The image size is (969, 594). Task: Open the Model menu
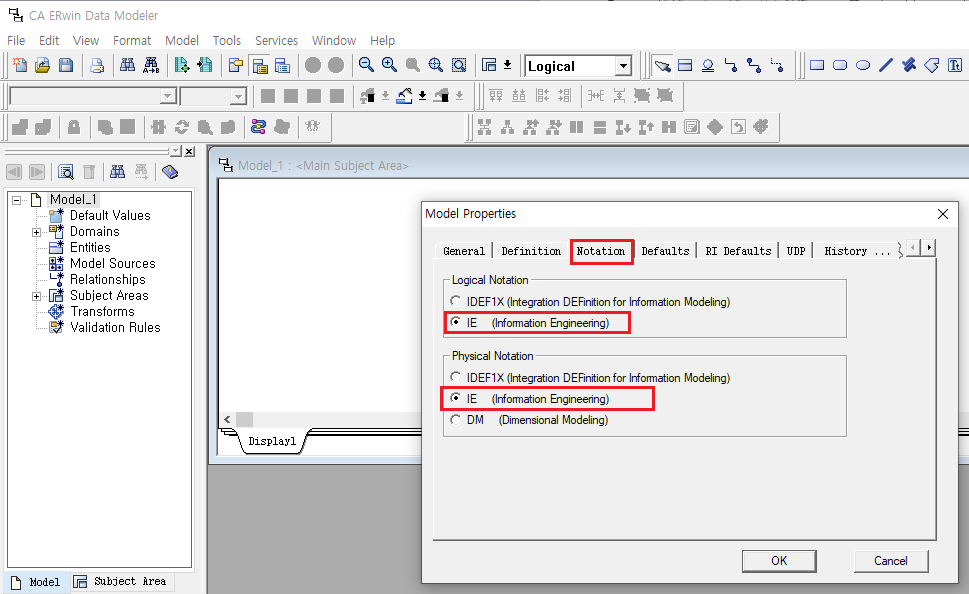click(182, 40)
